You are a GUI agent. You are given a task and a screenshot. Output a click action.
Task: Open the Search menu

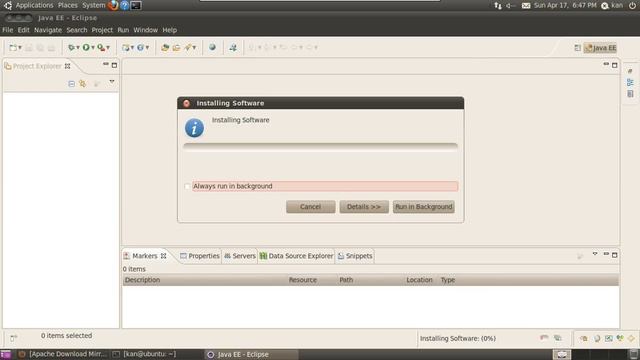pyautogui.click(x=77, y=30)
